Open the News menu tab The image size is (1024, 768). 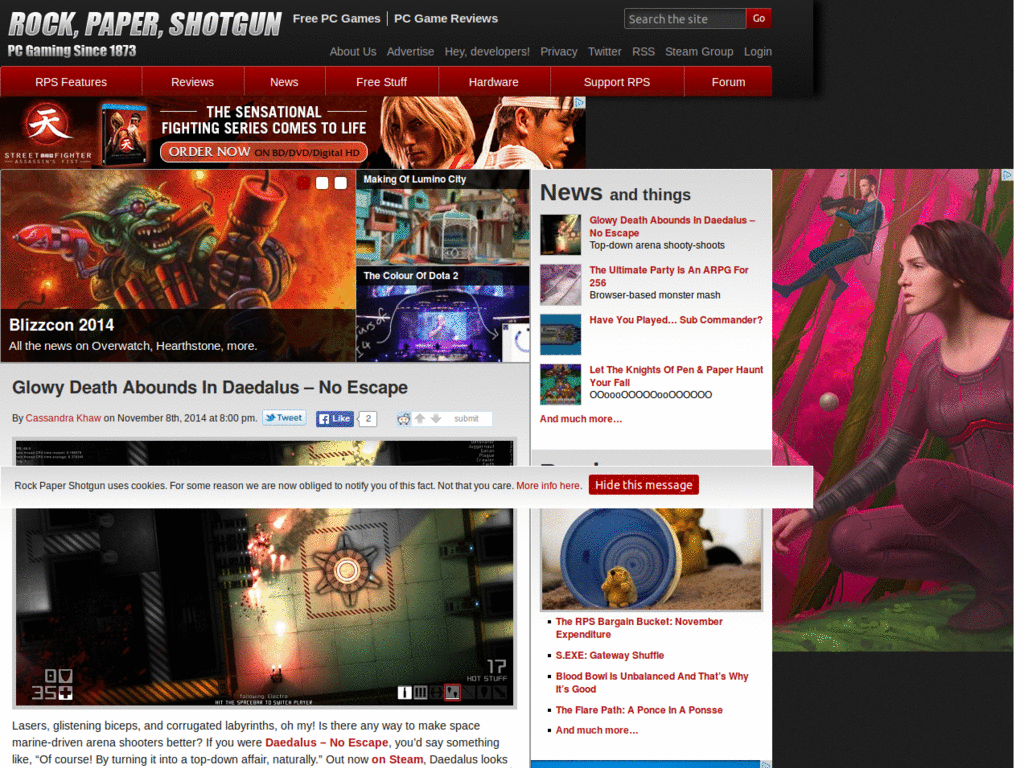click(284, 82)
